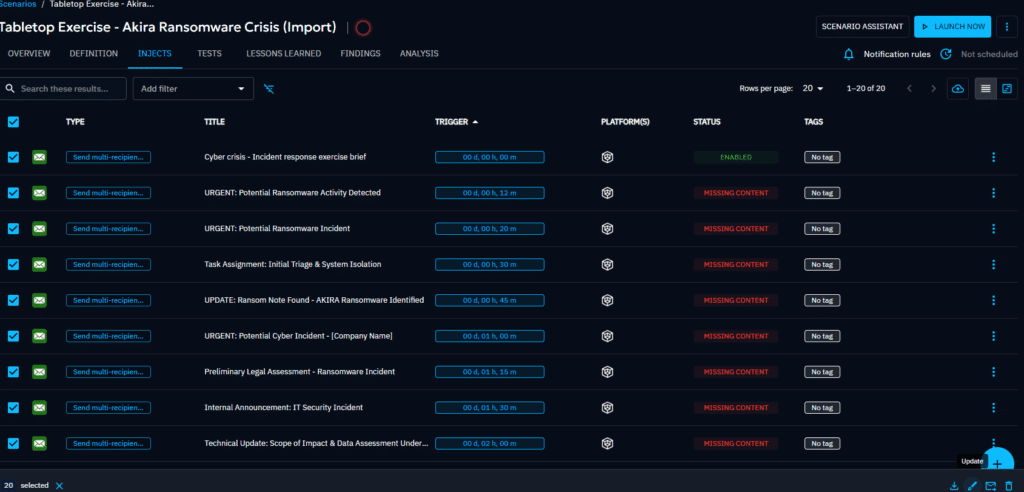Expand the Rows per page dropdown
Screen dimensions: 1024x492
[812, 89]
